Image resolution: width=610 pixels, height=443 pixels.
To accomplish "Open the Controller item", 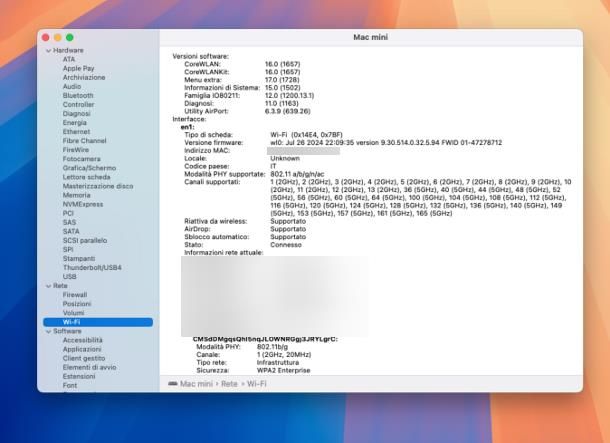I will (79, 105).
